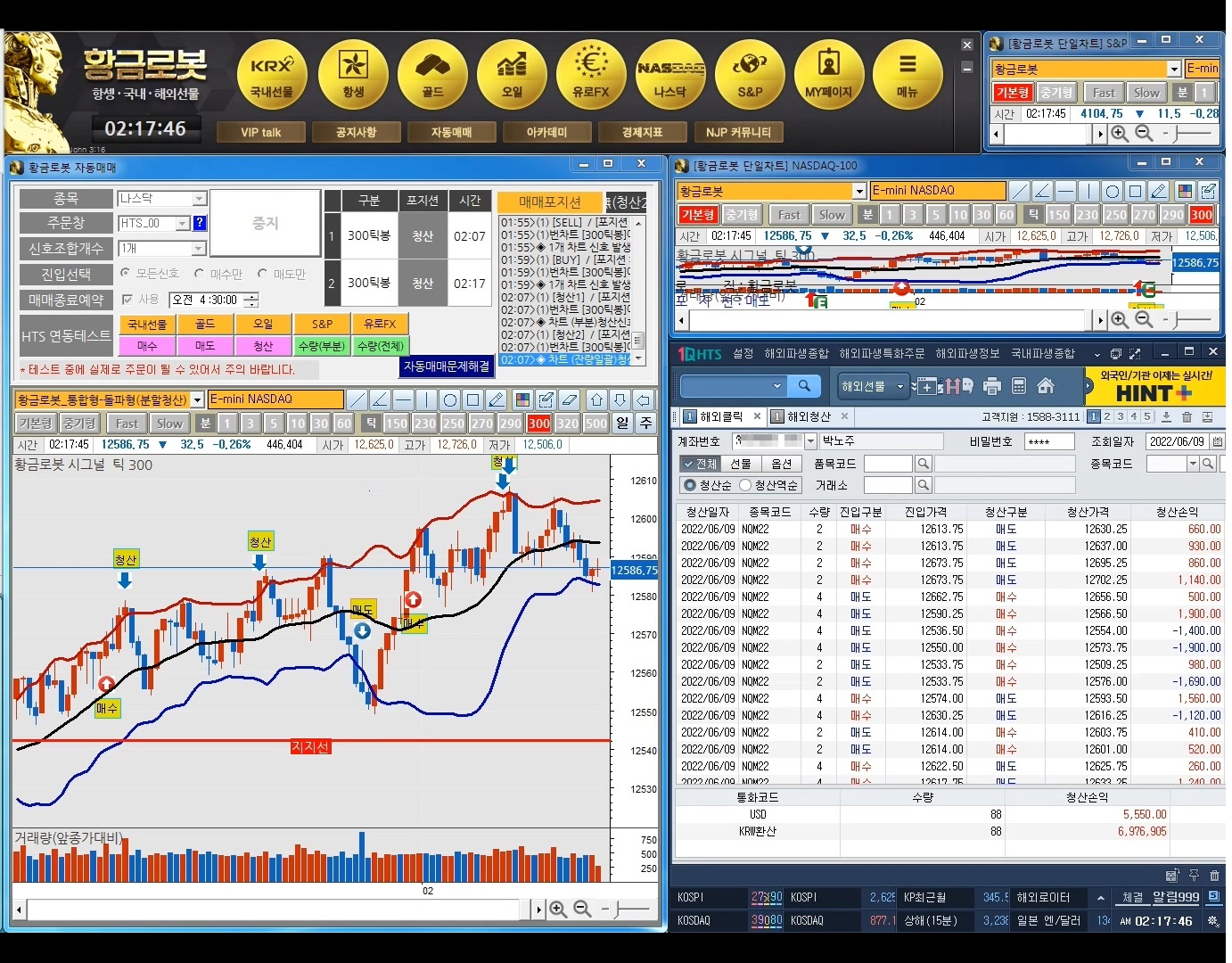Select rectangle drawing tool in main chart

473,399
